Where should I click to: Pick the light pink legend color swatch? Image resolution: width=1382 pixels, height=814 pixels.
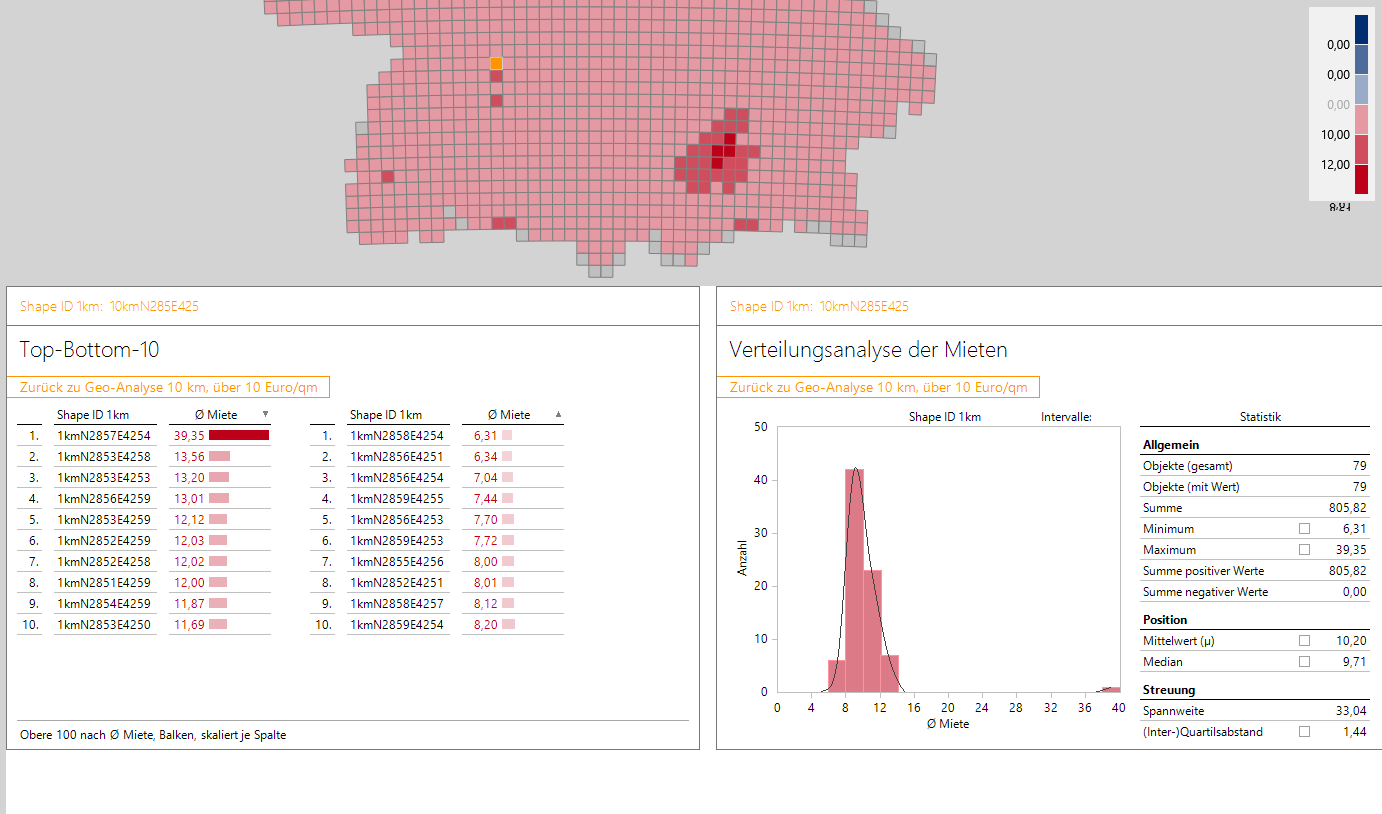pos(1361,119)
